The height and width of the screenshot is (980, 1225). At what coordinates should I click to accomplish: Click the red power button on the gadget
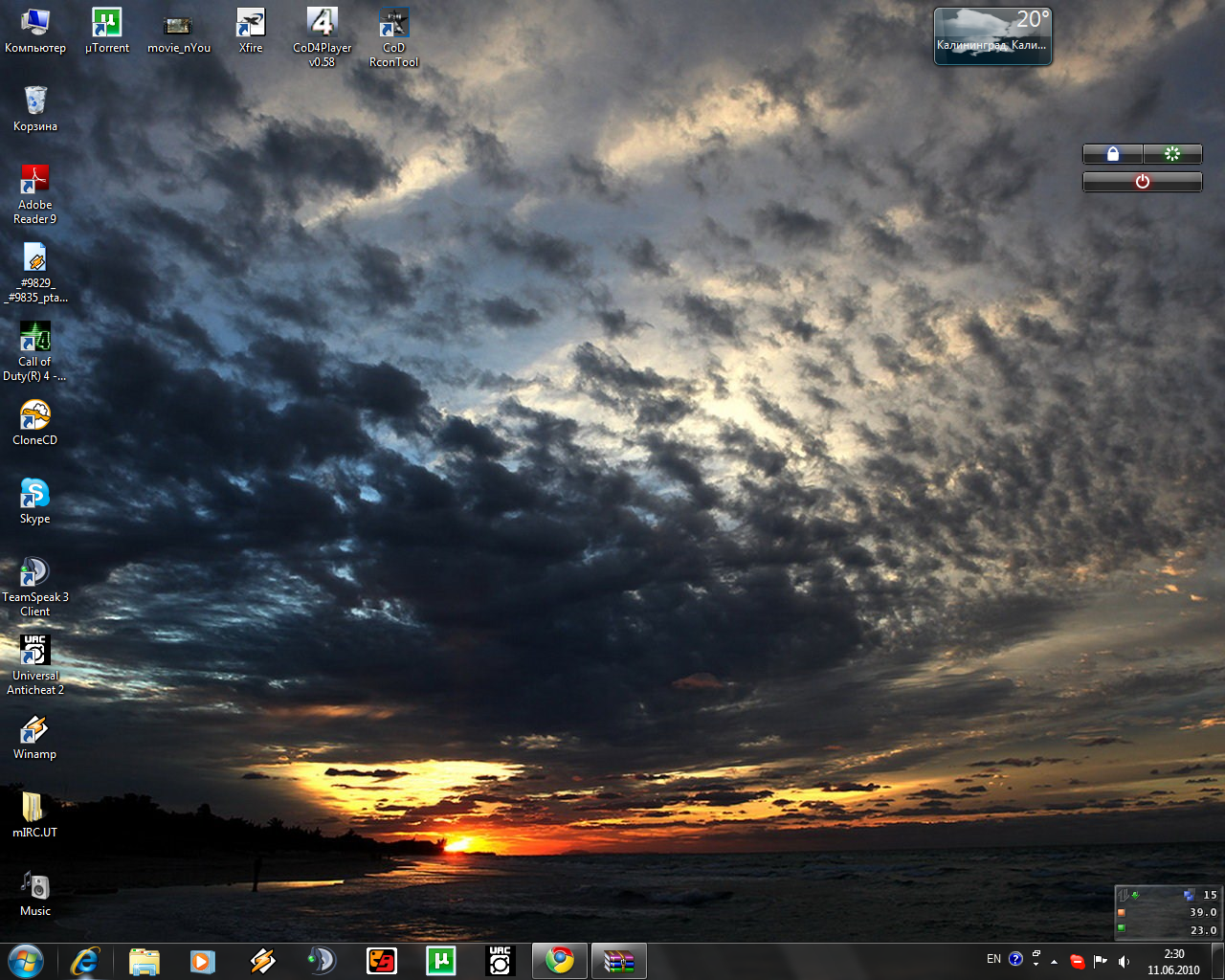tap(1142, 182)
